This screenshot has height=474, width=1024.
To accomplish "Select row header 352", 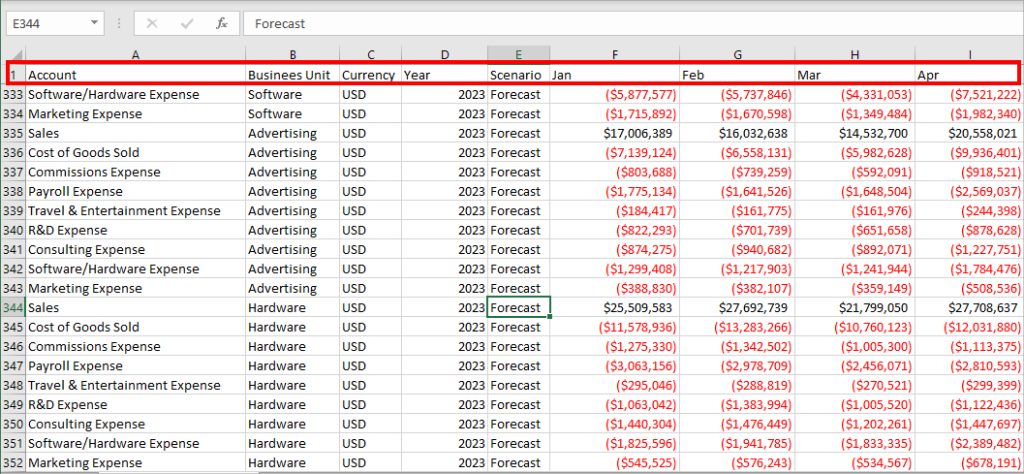I will pos(13,463).
